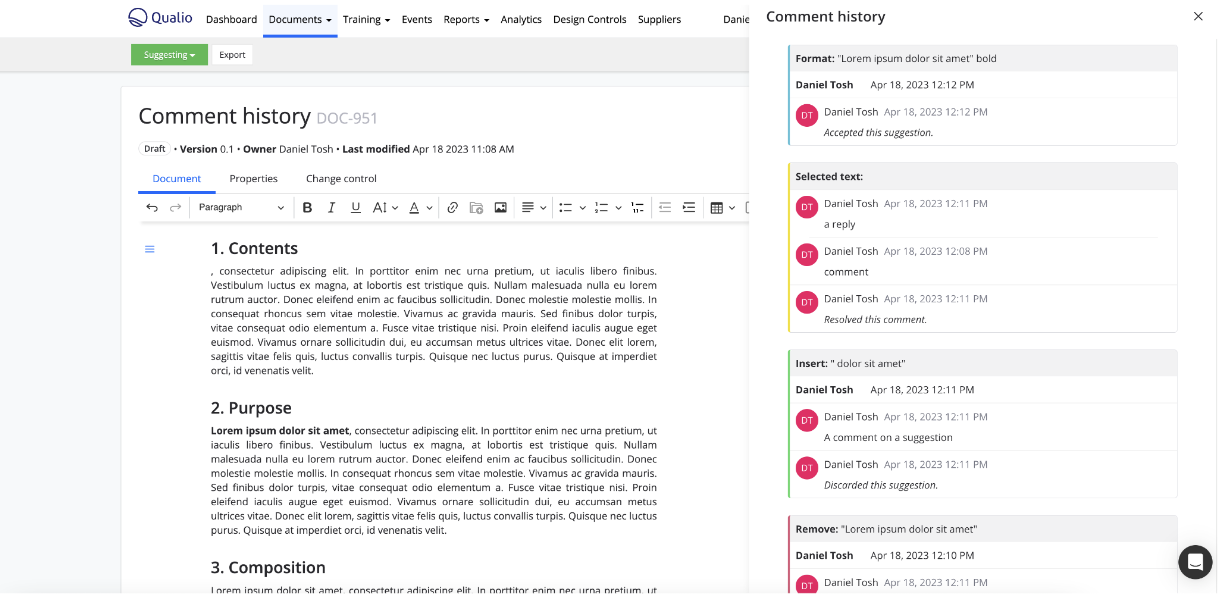Open the chat widget bubble
The image size is (1222, 600).
tap(1195, 562)
